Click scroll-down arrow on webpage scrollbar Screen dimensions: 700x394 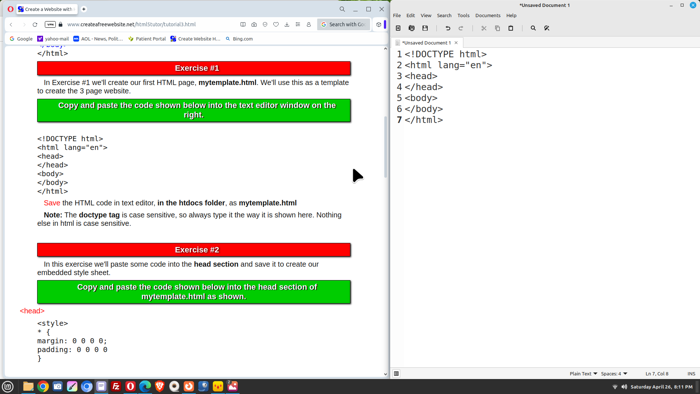click(x=385, y=374)
